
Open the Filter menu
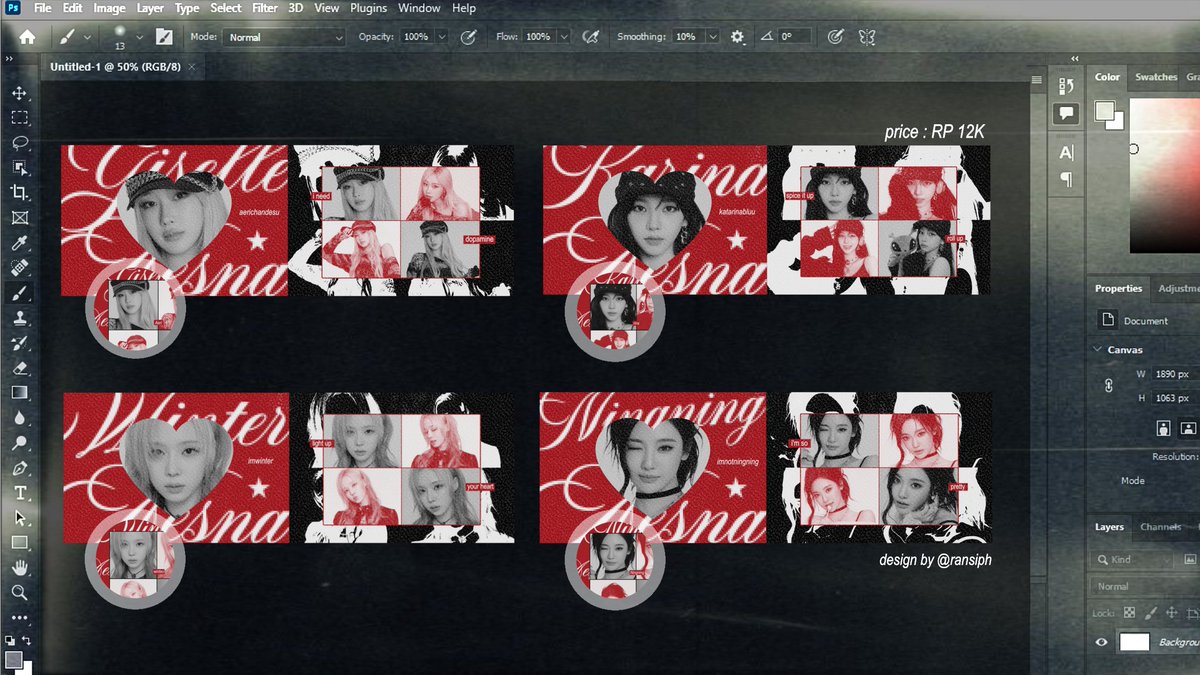pos(265,8)
